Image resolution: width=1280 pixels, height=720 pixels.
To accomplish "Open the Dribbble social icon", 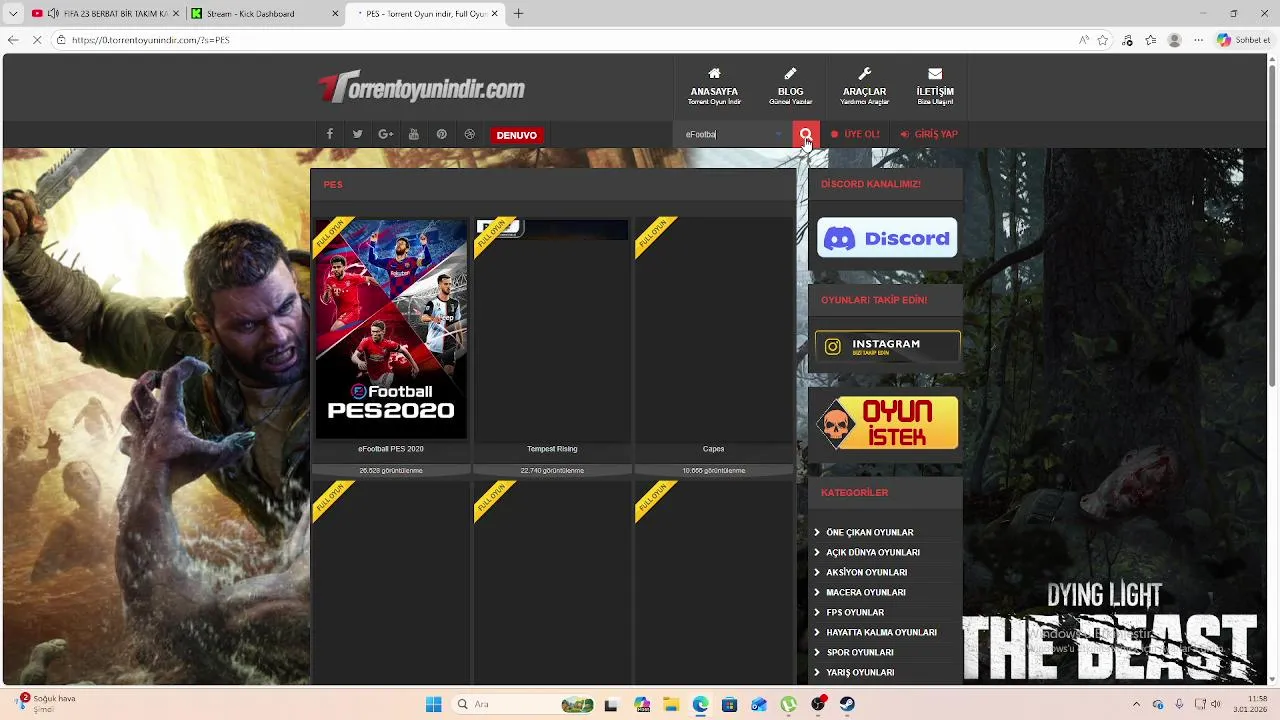I will point(469,134).
